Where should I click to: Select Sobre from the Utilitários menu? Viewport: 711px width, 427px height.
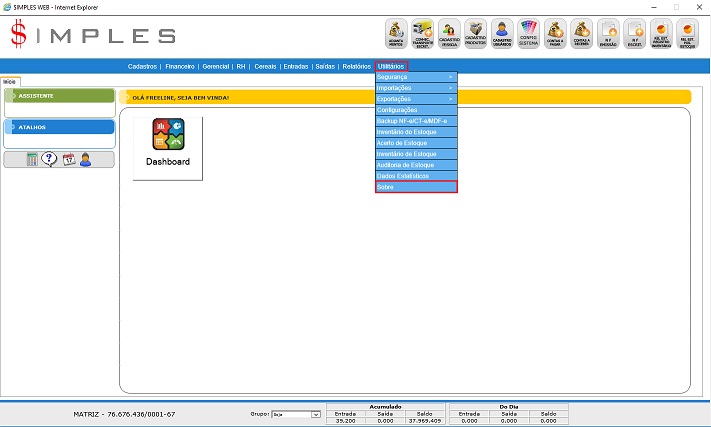pyautogui.click(x=416, y=187)
